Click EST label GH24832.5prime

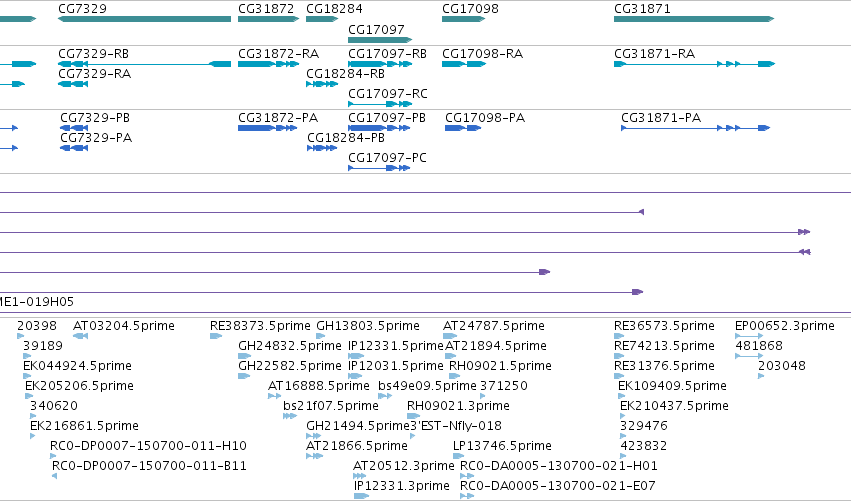pos(290,346)
